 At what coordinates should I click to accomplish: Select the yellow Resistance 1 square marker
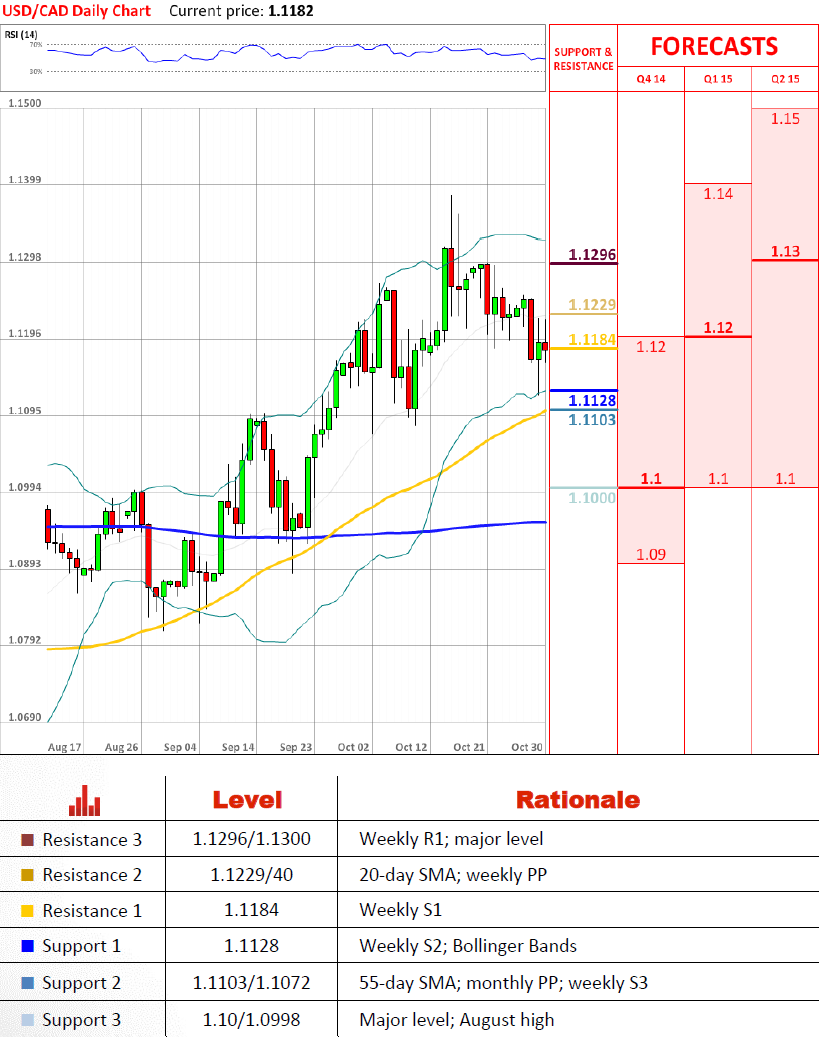(27, 911)
